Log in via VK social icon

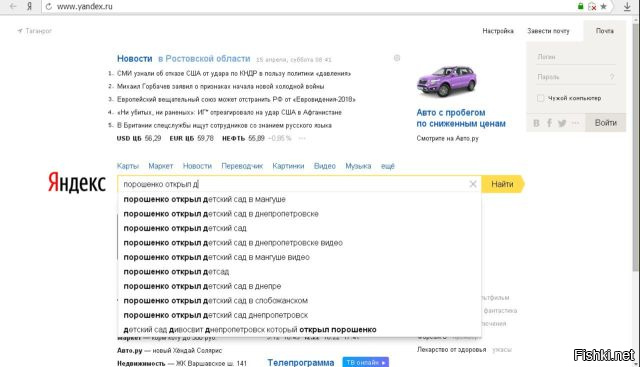click(x=536, y=123)
